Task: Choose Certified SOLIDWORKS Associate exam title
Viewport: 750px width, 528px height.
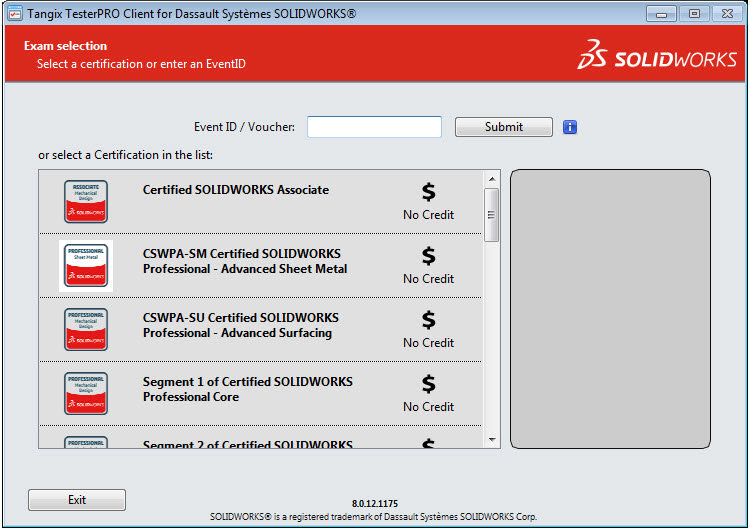Action: [x=236, y=190]
